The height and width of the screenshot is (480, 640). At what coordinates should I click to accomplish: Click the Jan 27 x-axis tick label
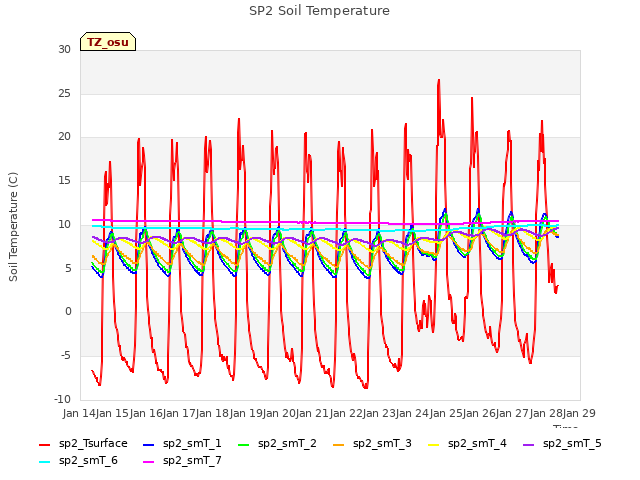pos(513,413)
